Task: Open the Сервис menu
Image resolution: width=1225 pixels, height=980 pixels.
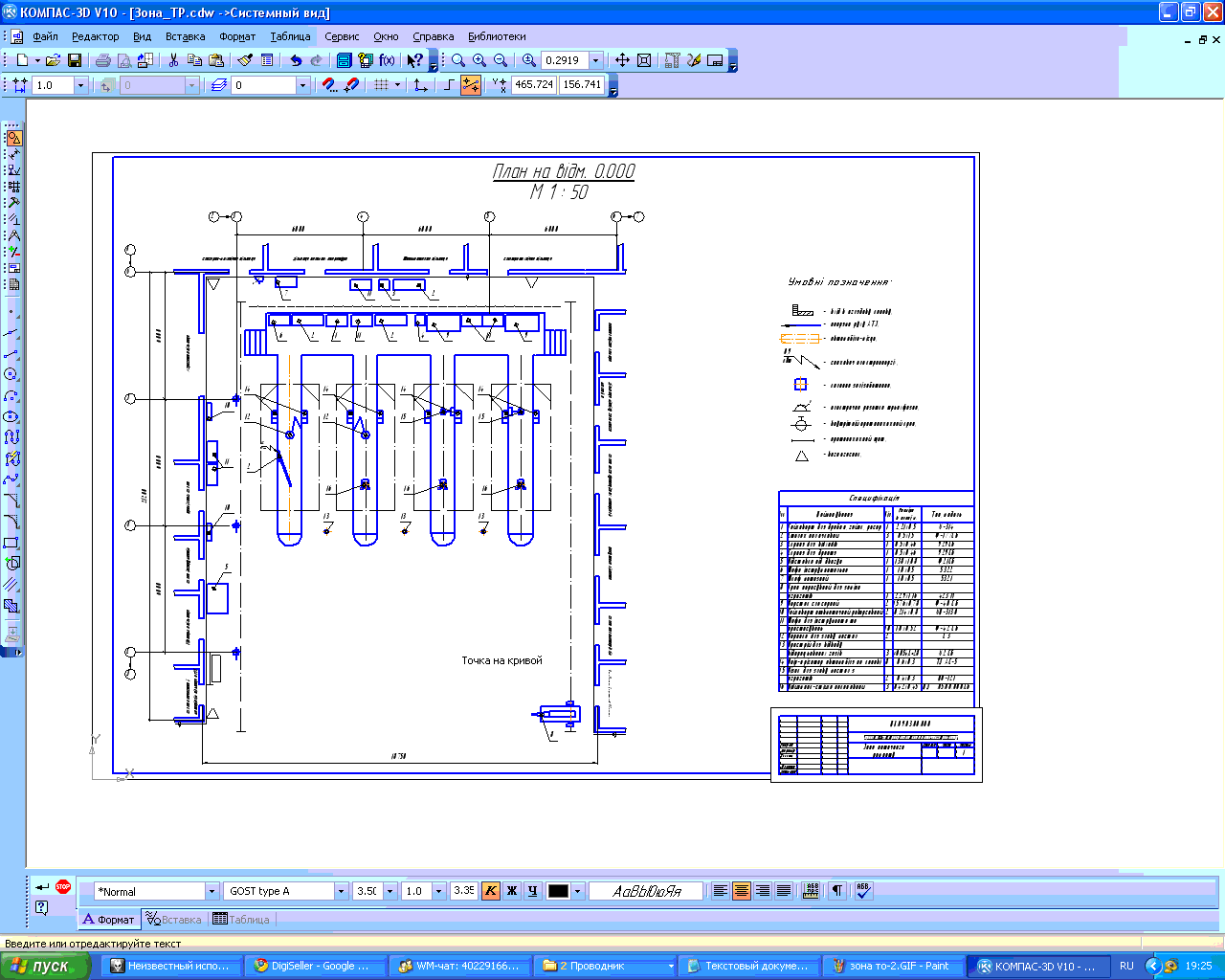Action: [342, 36]
